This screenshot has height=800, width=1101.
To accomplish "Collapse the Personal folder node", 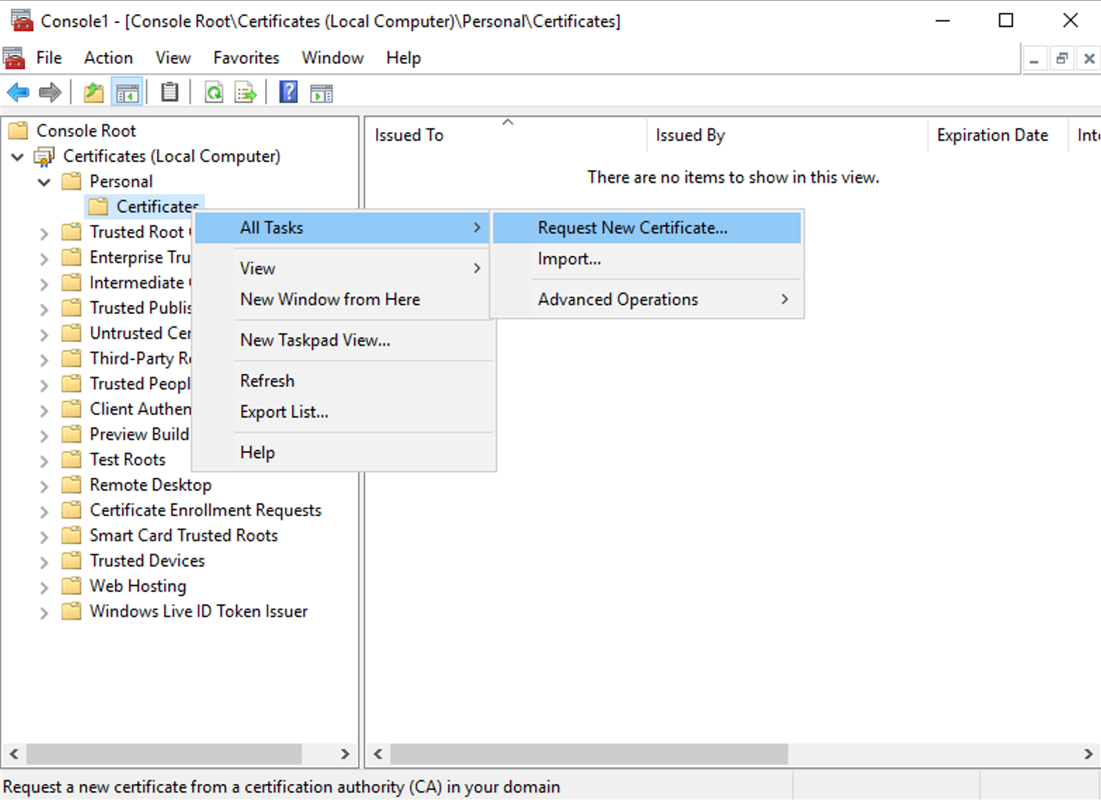I will [44, 182].
